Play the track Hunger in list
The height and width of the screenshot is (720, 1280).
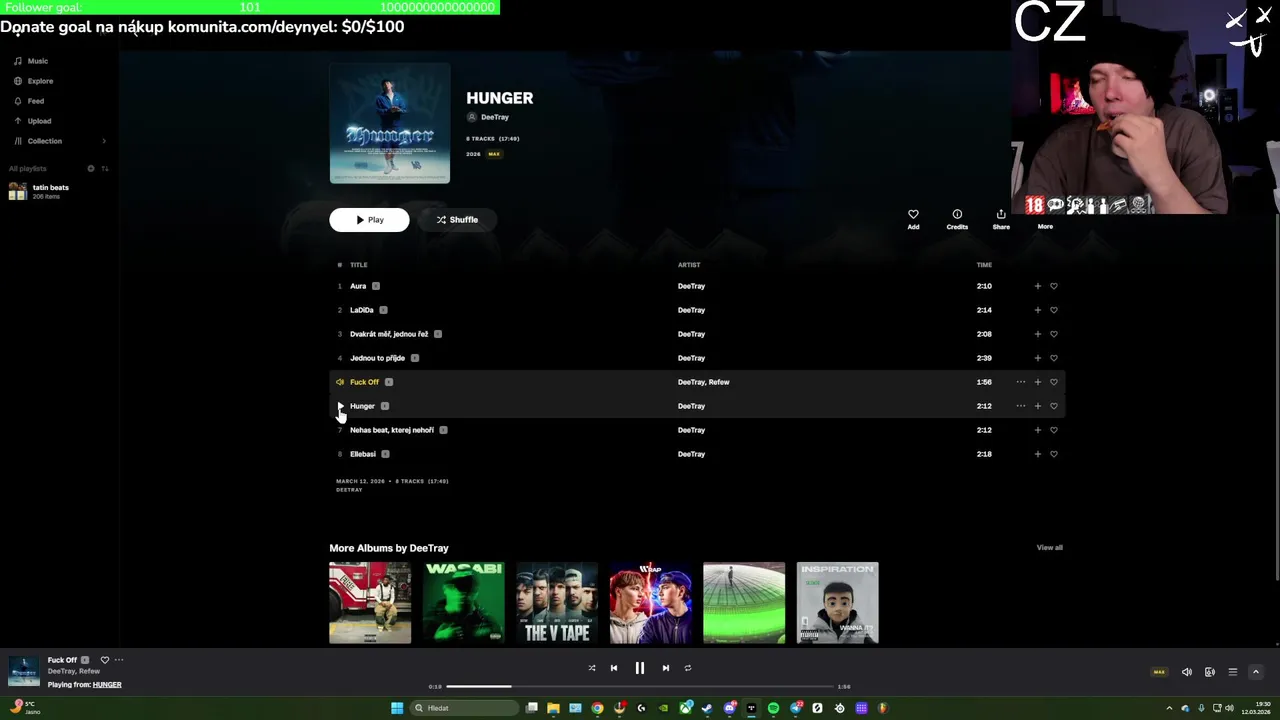click(x=340, y=406)
